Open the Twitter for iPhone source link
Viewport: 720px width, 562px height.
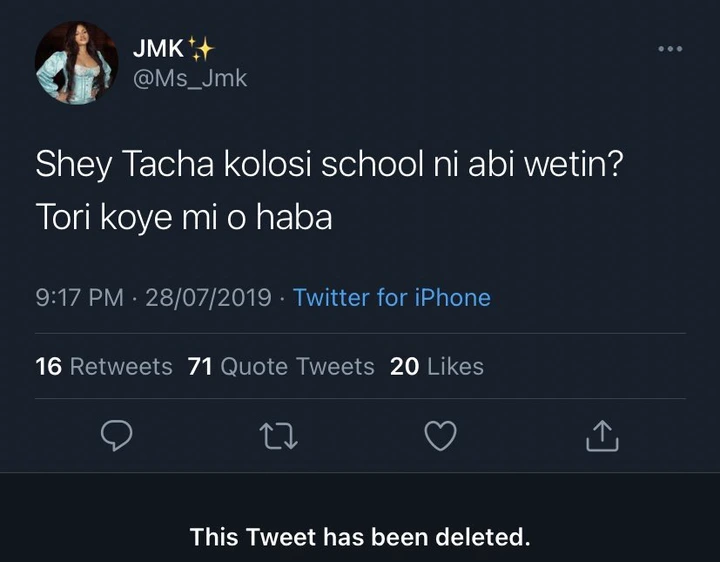pyautogui.click(x=392, y=297)
